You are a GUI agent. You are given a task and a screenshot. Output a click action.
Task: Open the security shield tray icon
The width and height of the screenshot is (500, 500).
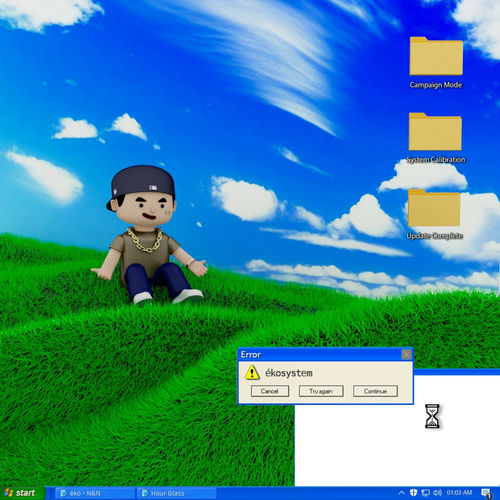click(x=413, y=492)
